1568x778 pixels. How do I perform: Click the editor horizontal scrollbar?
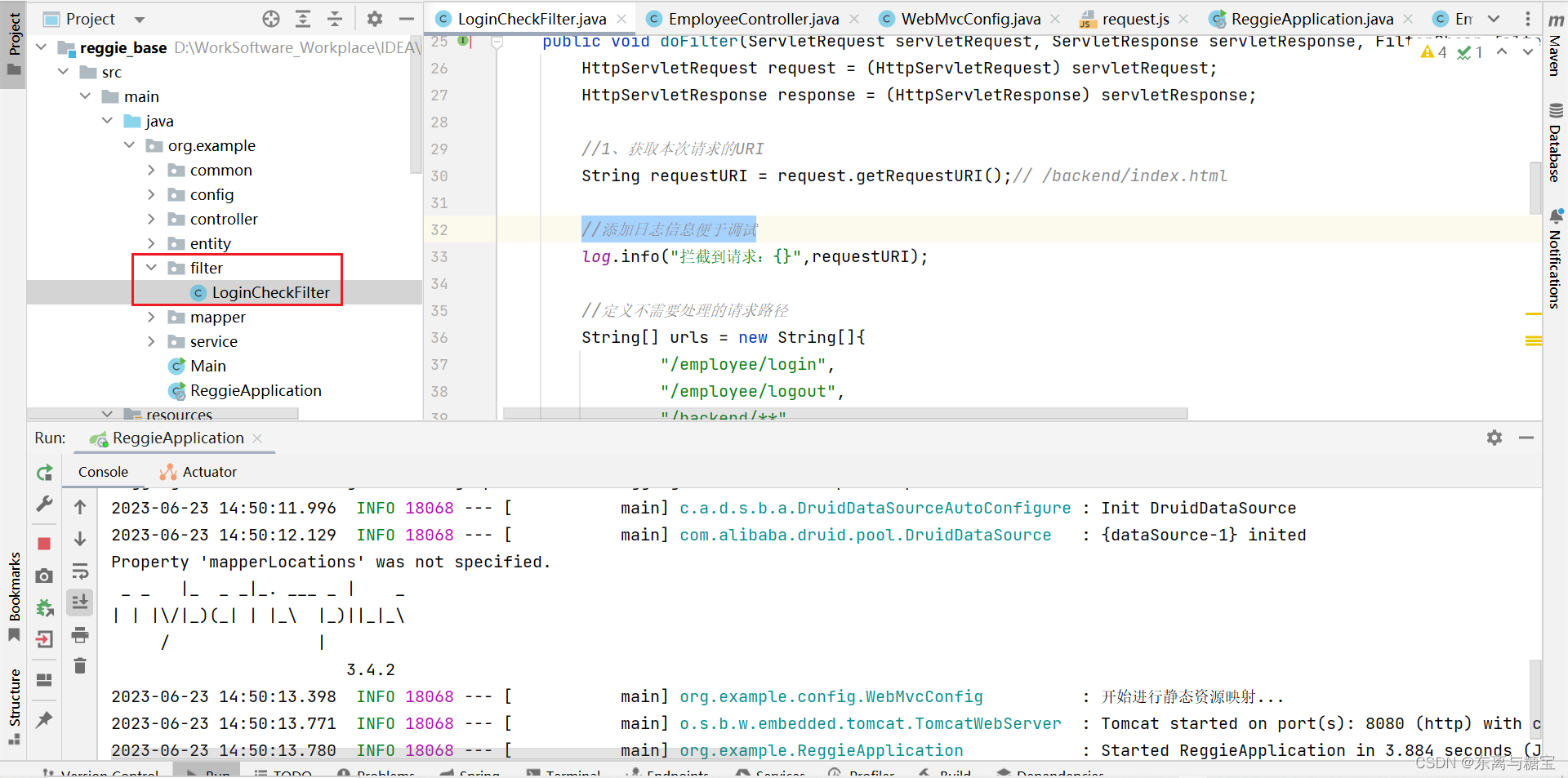pyautogui.click(x=845, y=414)
